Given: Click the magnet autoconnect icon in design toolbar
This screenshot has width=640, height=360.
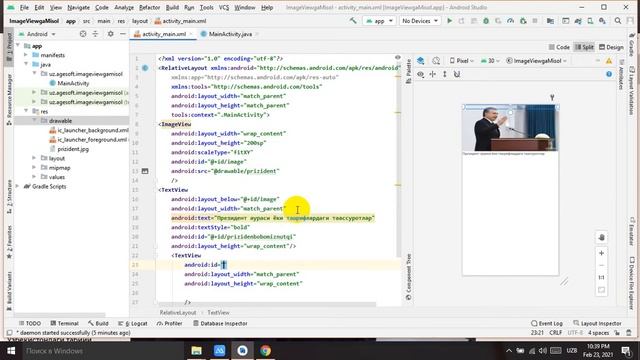Looking at the screenshot, I should coord(457,74).
